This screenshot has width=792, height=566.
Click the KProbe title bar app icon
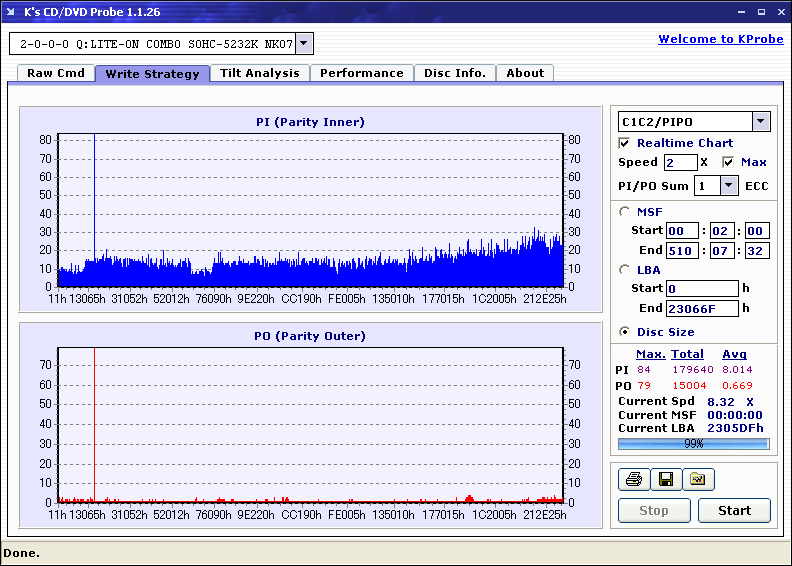tap(12, 10)
